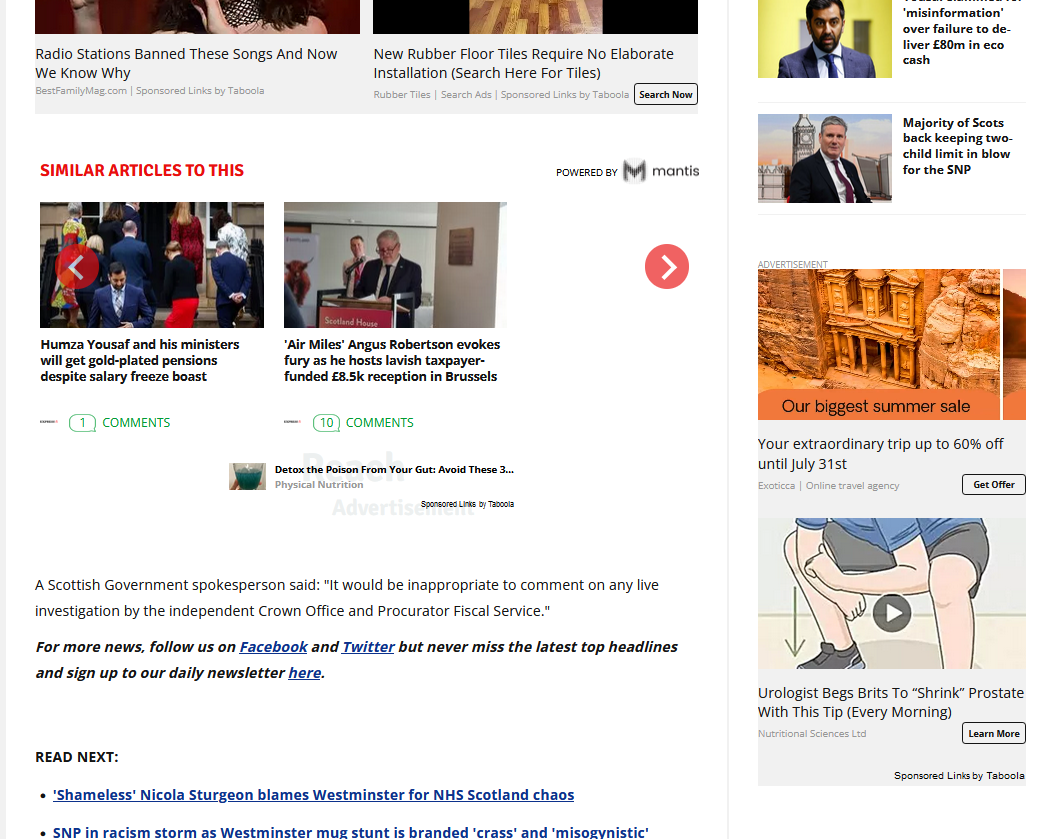Open SNP in racism storm article link
This screenshot has width=1041, height=839.
coord(351,832)
